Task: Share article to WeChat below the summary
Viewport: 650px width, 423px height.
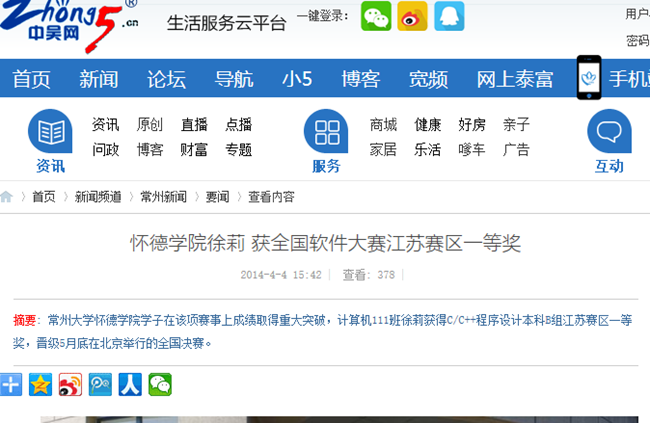Action: (x=160, y=384)
